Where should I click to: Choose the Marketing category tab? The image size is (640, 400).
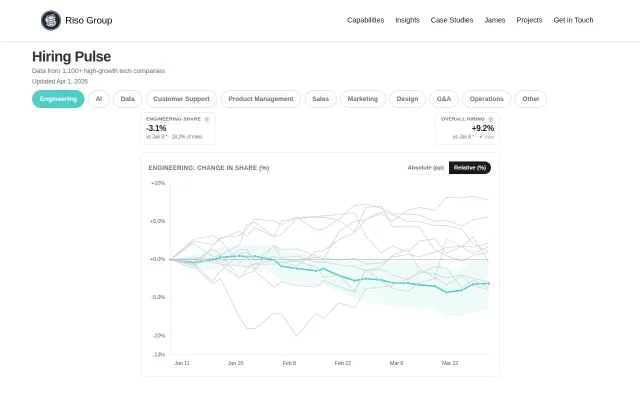pyautogui.click(x=363, y=99)
